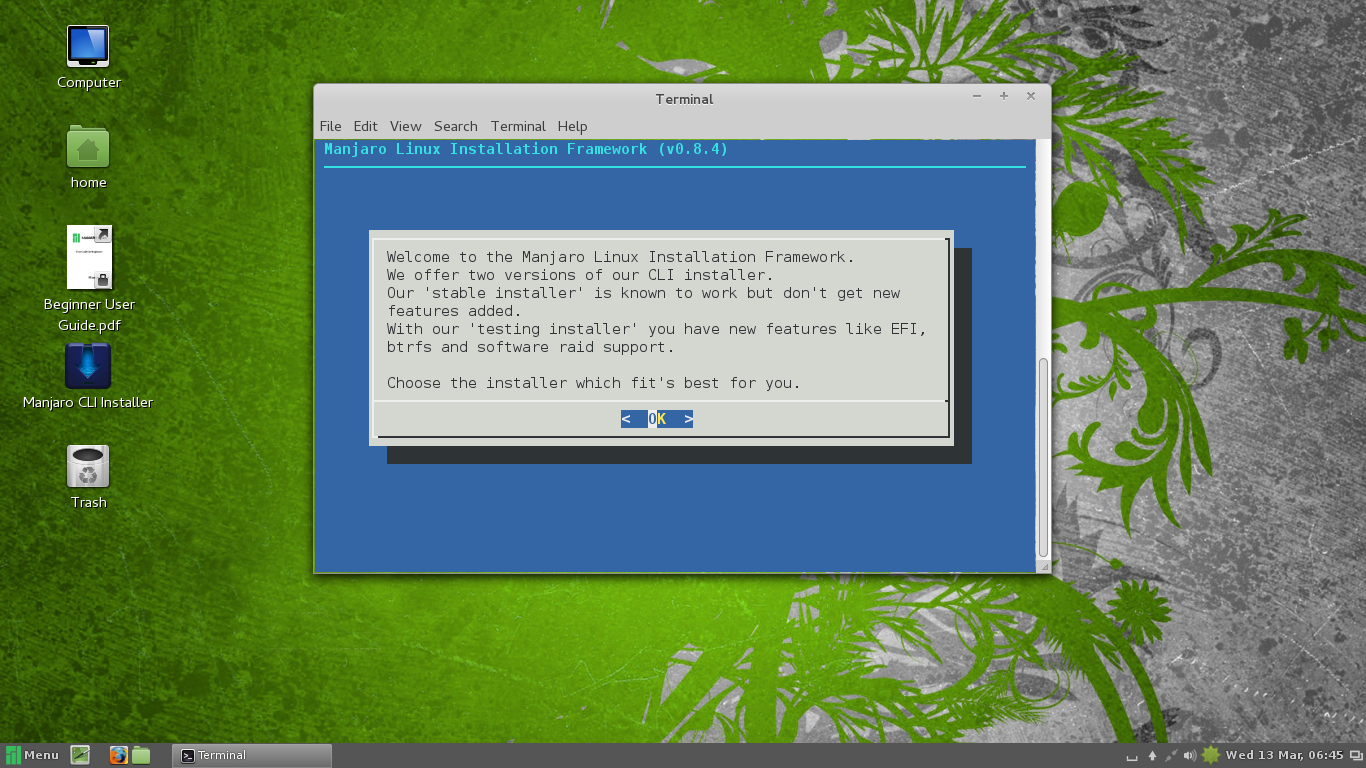1366x768 pixels.
Task: Click the network connection tray icon
Action: (x=1171, y=756)
